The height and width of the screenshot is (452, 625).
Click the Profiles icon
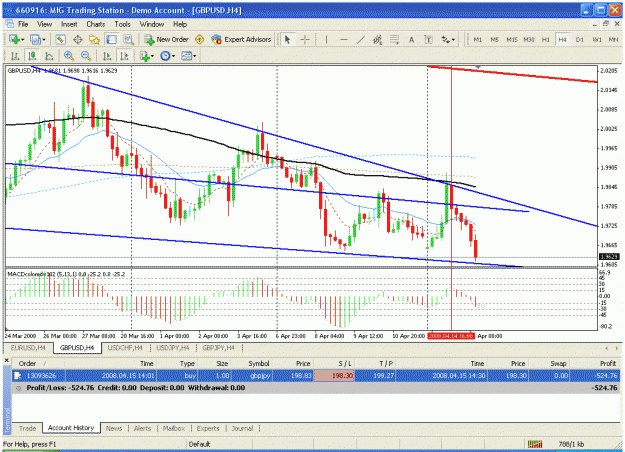click(35, 39)
